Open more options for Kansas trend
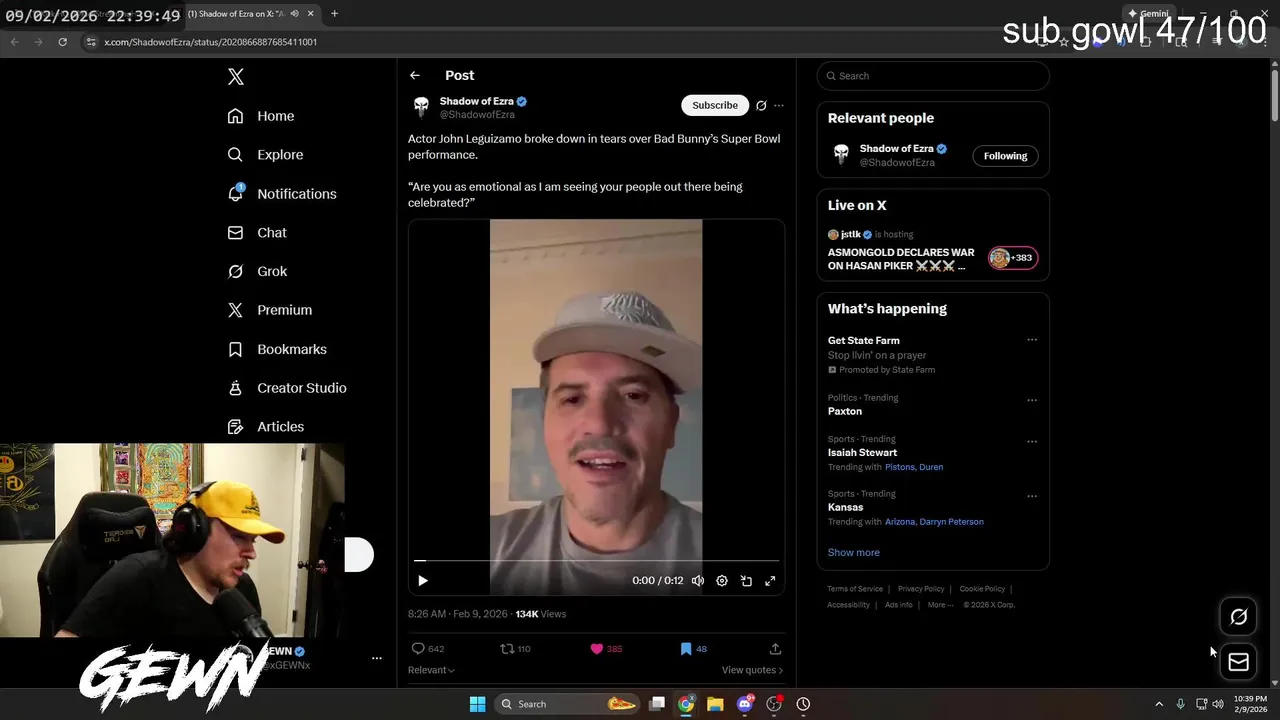This screenshot has width=1280, height=720. pyautogui.click(x=1032, y=496)
